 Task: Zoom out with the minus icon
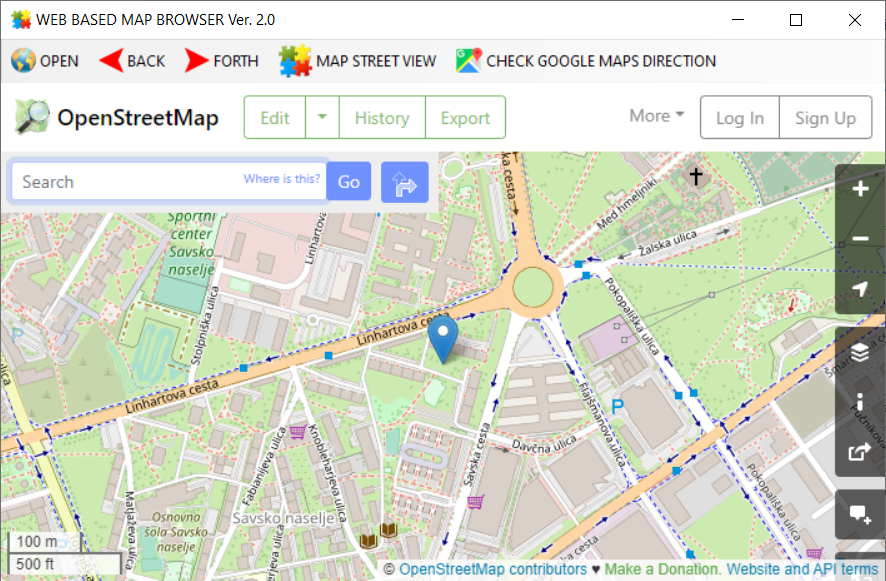click(x=860, y=239)
